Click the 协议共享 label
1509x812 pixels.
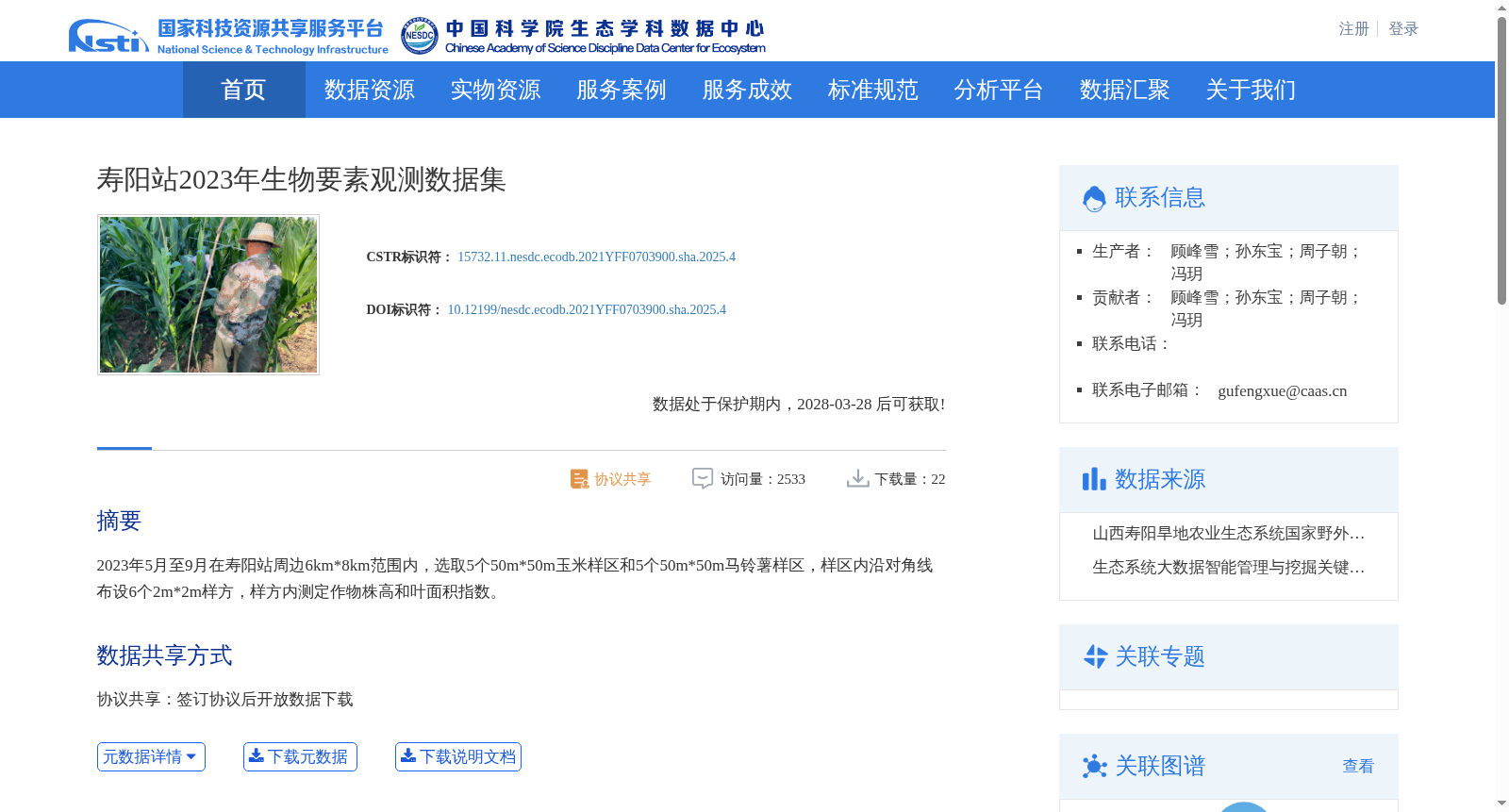coord(622,479)
